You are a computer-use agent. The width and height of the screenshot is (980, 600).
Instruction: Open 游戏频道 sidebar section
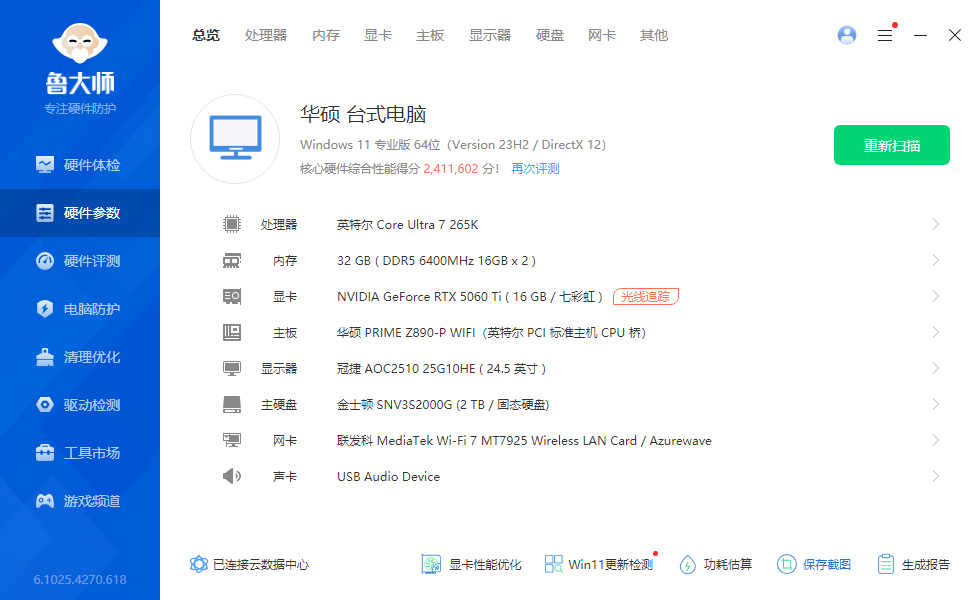[x=80, y=501]
